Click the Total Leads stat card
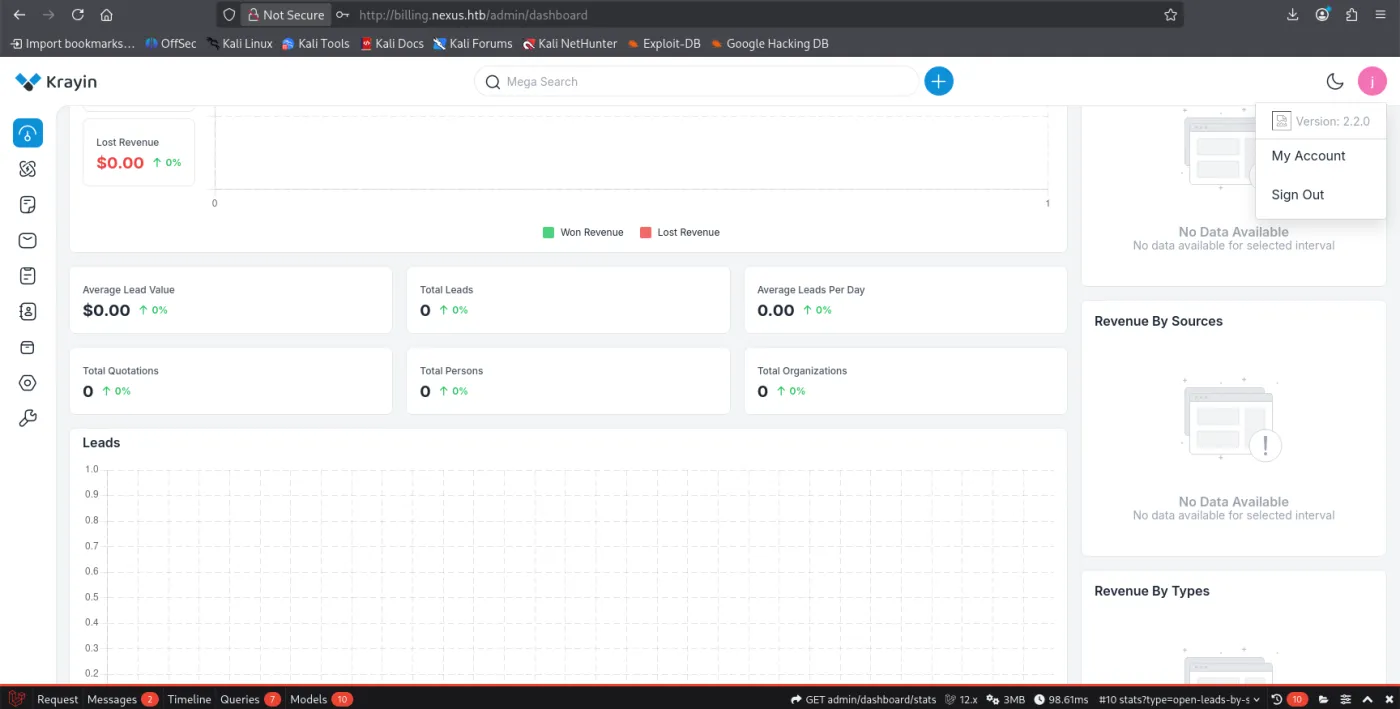Screen dimensions: 1400x709 568,300
